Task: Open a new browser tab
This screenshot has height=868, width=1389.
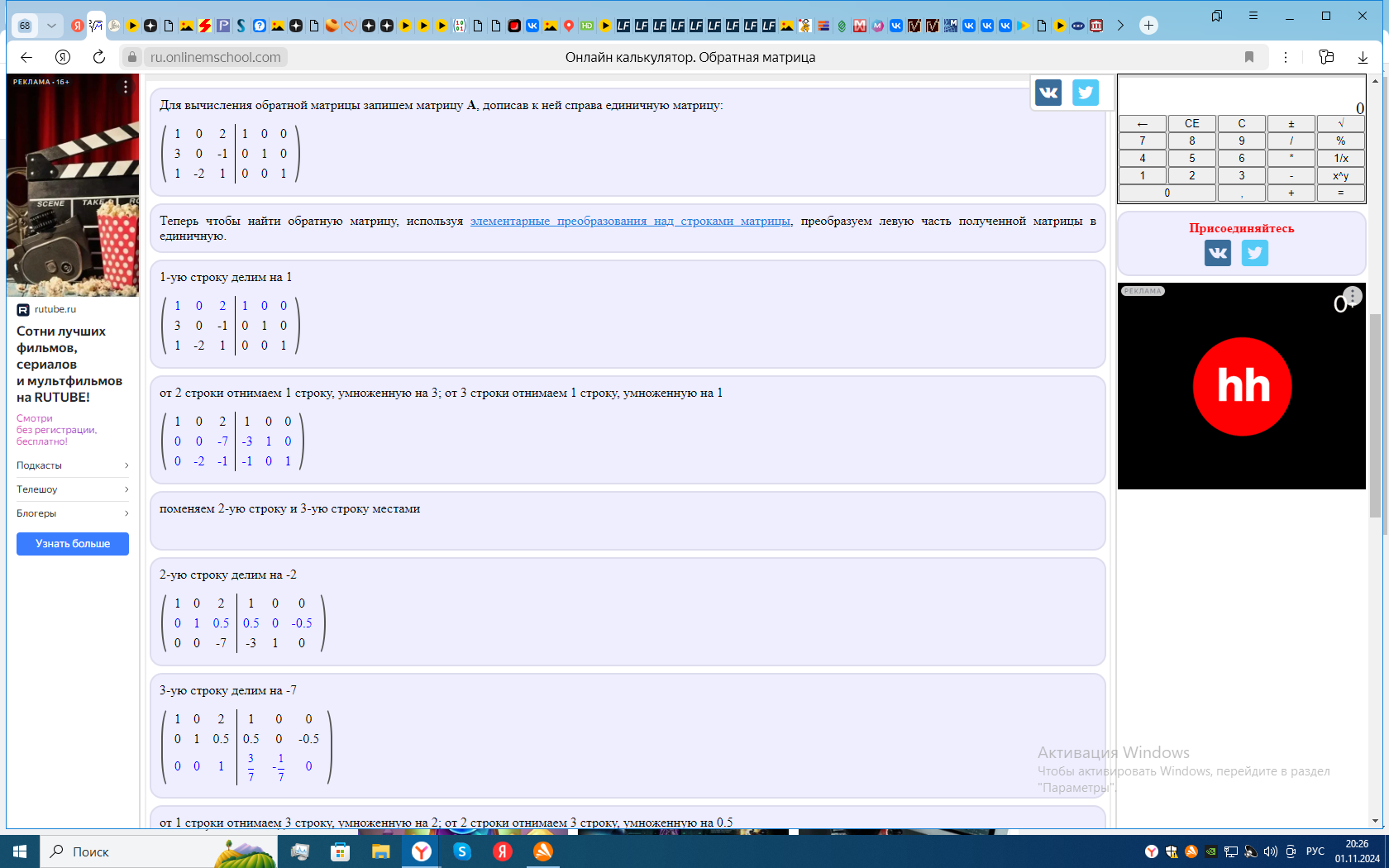Action: (x=1148, y=26)
